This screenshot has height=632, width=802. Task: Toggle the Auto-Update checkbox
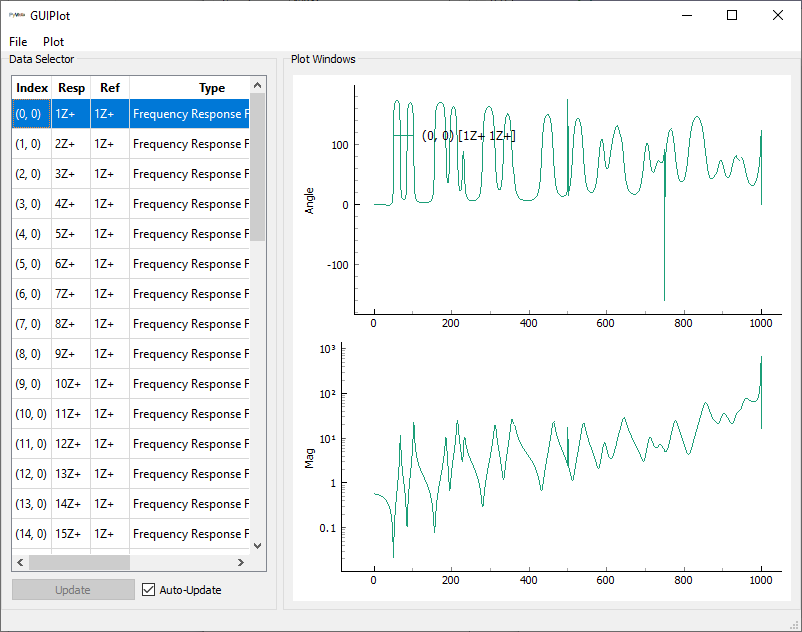[150, 590]
